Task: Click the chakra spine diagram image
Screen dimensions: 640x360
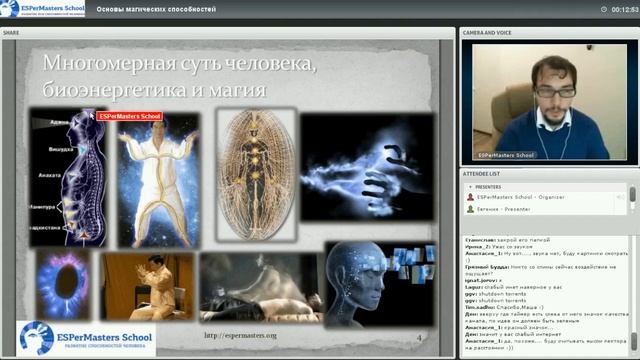Action: pyautogui.click(x=68, y=178)
